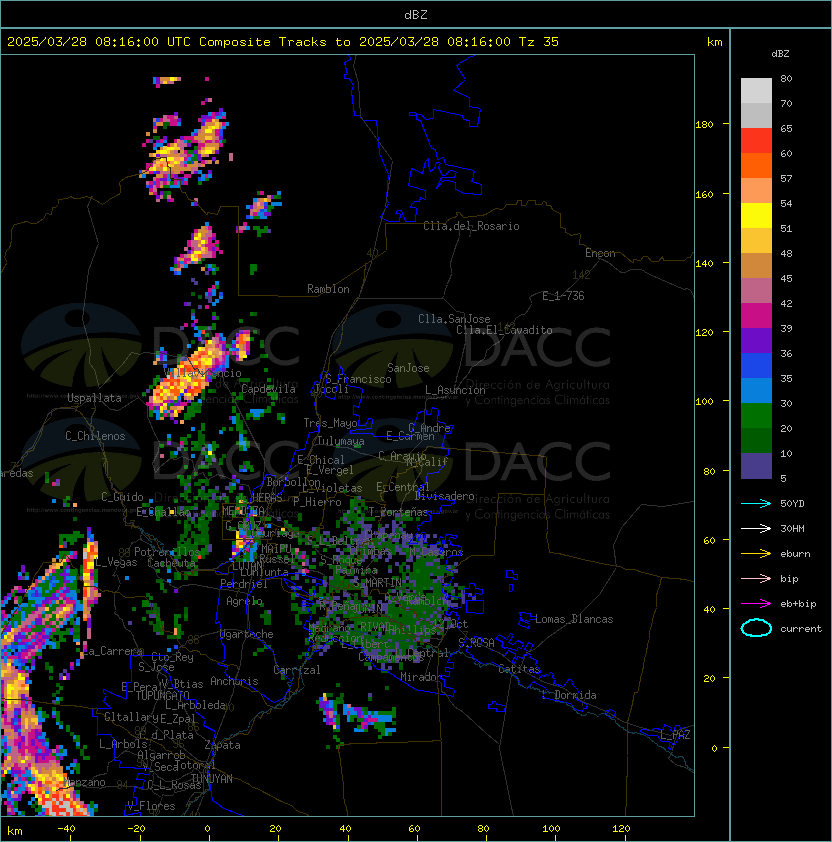Click the 'Clla.SanJose' map label
The image size is (832, 842).
pyautogui.click(x=454, y=319)
